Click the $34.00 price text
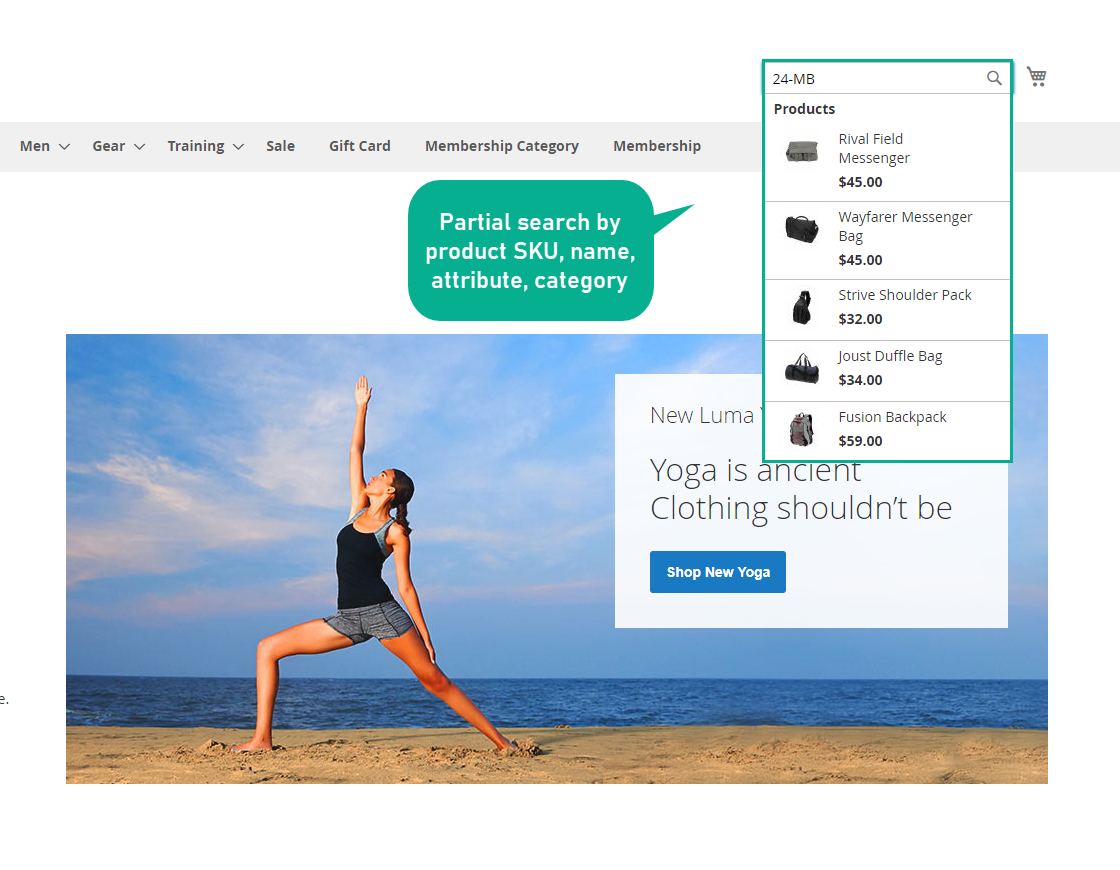This screenshot has width=1120, height=870. (860, 380)
